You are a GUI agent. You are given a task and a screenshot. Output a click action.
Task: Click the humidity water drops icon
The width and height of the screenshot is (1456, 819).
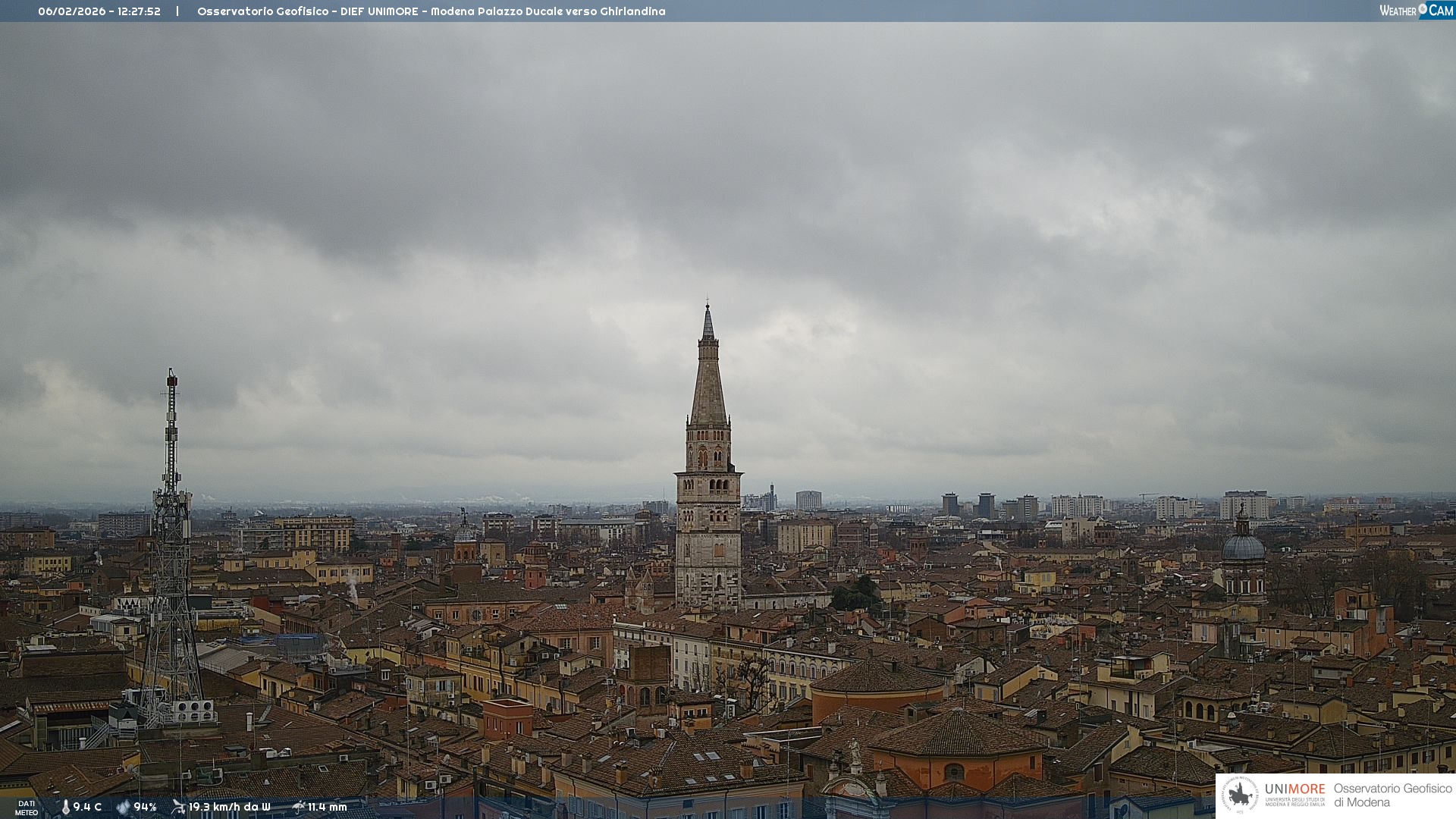click(123, 807)
